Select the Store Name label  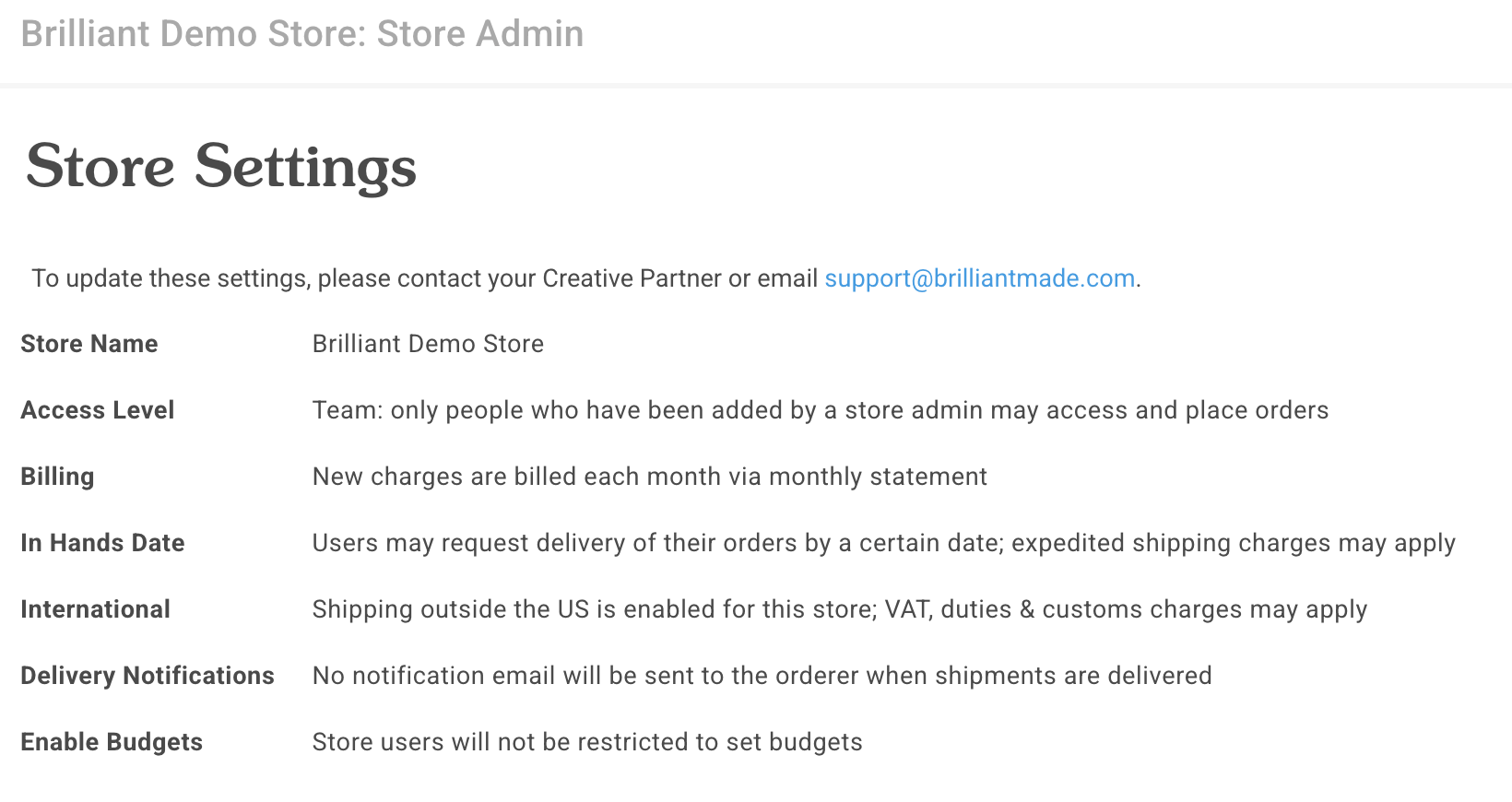tap(89, 344)
